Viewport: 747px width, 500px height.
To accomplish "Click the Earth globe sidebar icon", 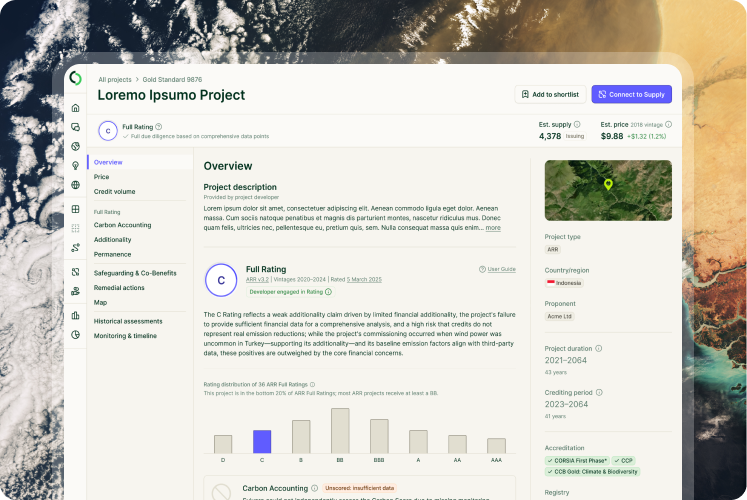I will click(75, 146).
